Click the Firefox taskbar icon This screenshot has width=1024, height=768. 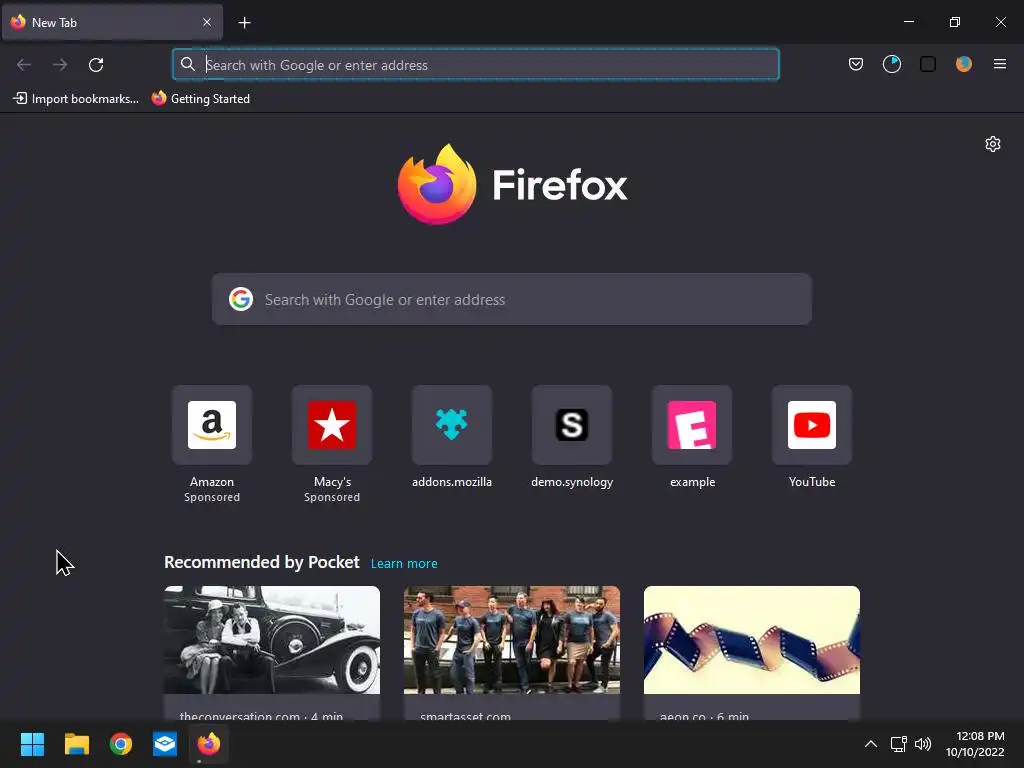click(209, 744)
